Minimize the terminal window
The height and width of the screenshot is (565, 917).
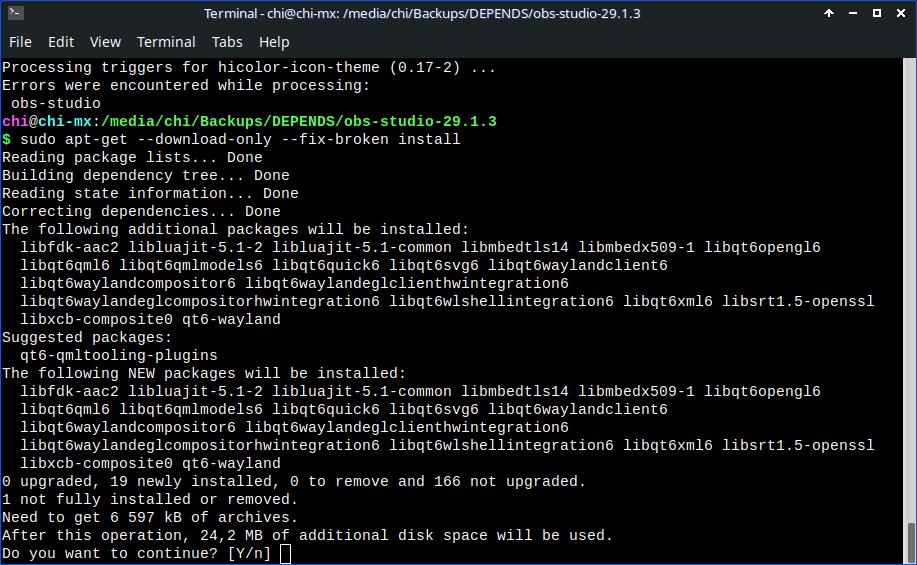coord(853,13)
